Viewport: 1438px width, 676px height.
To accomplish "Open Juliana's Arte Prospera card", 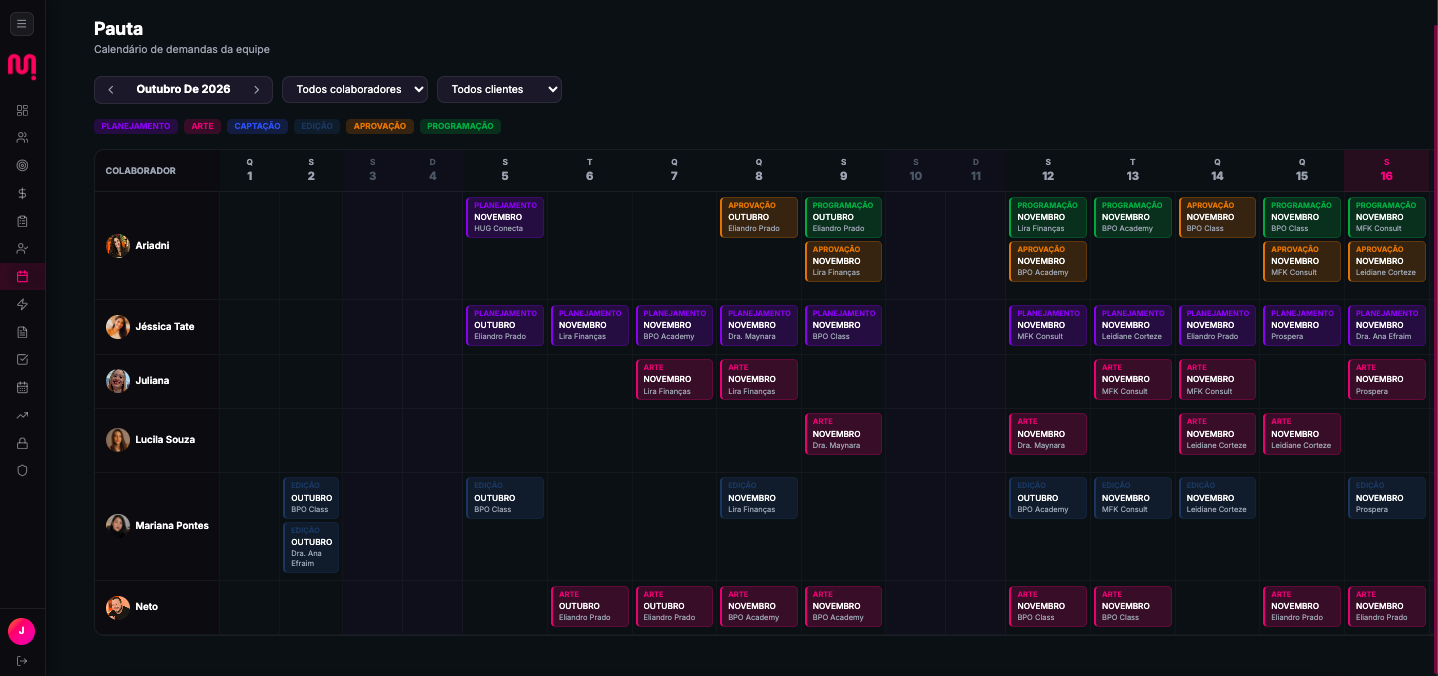I will pyautogui.click(x=1387, y=380).
